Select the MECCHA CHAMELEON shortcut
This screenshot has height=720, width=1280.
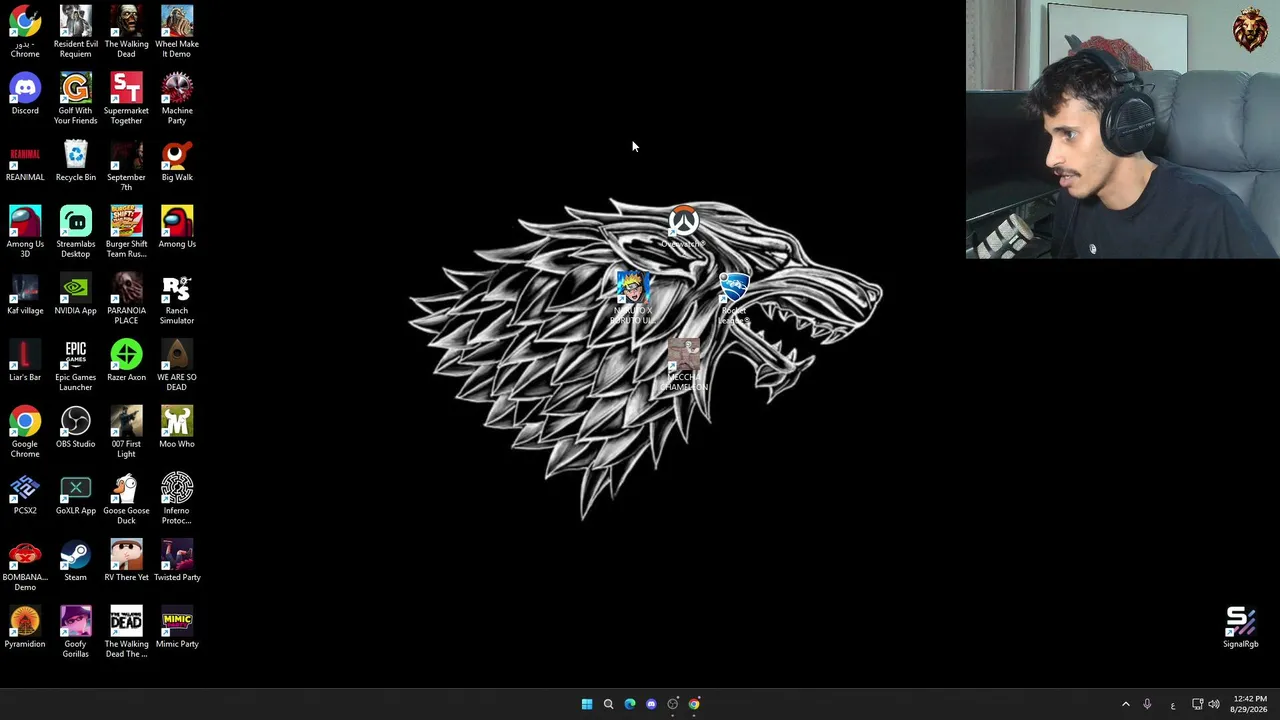coord(684,365)
